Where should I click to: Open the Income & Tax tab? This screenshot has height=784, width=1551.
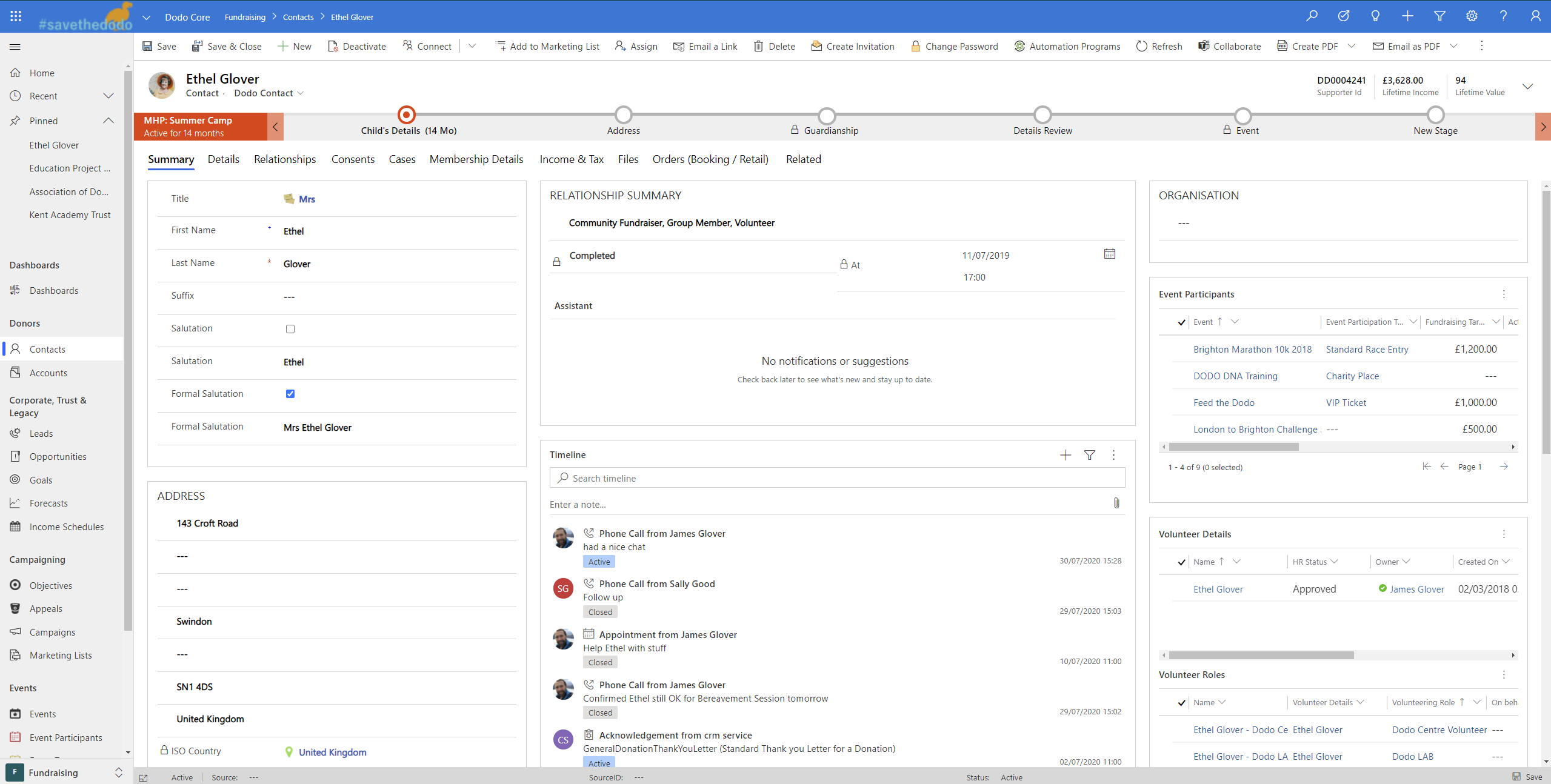(x=572, y=159)
